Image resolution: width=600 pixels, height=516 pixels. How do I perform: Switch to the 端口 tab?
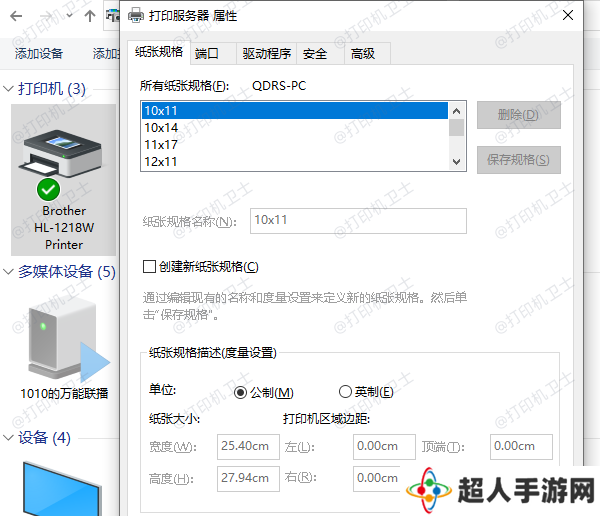pyautogui.click(x=208, y=54)
